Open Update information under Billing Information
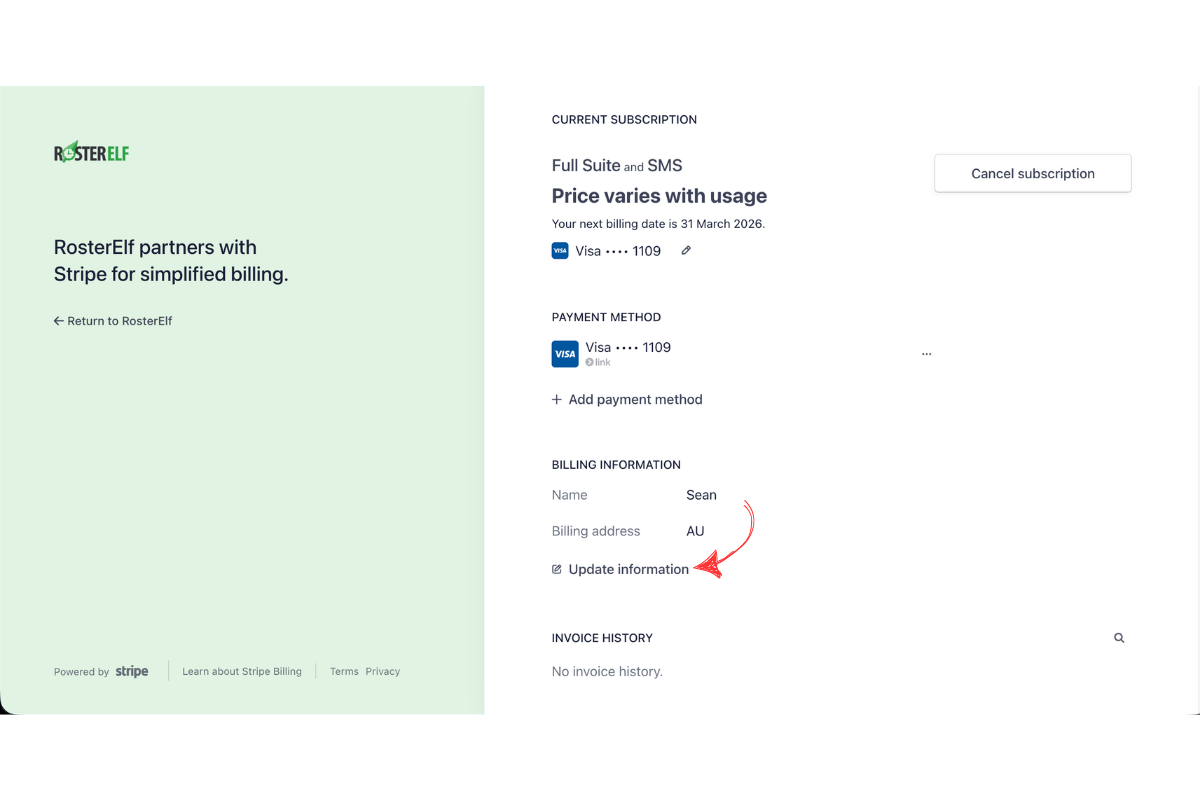 [627, 568]
